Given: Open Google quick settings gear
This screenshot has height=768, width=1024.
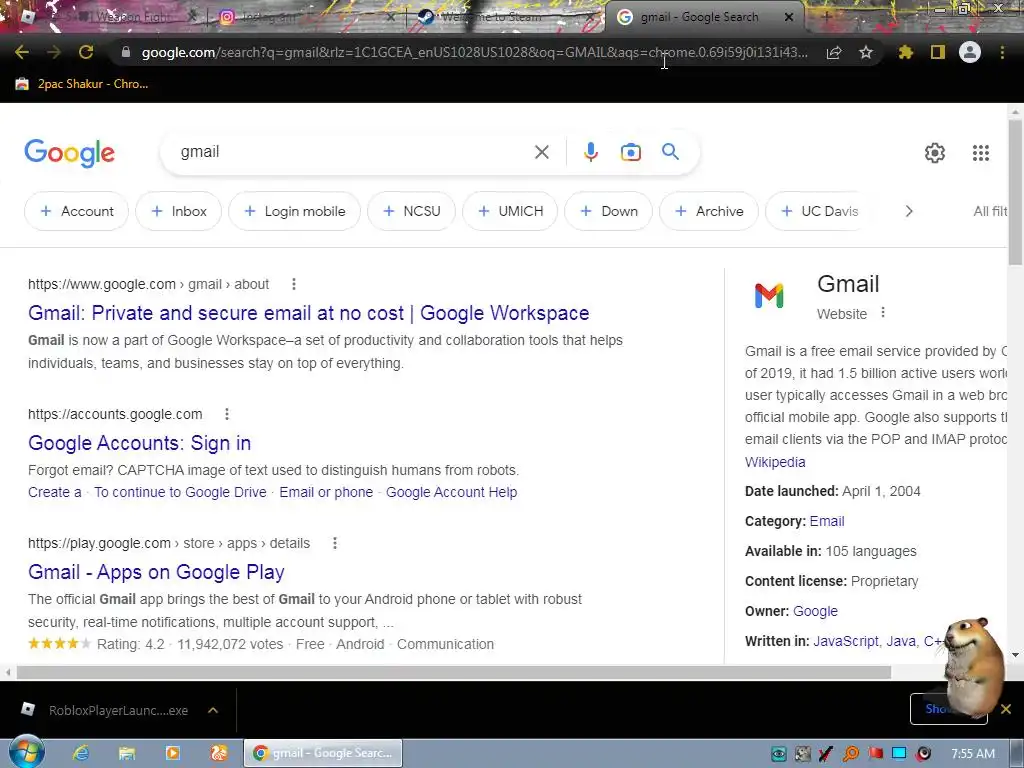Looking at the screenshot, I should point(935,153).
